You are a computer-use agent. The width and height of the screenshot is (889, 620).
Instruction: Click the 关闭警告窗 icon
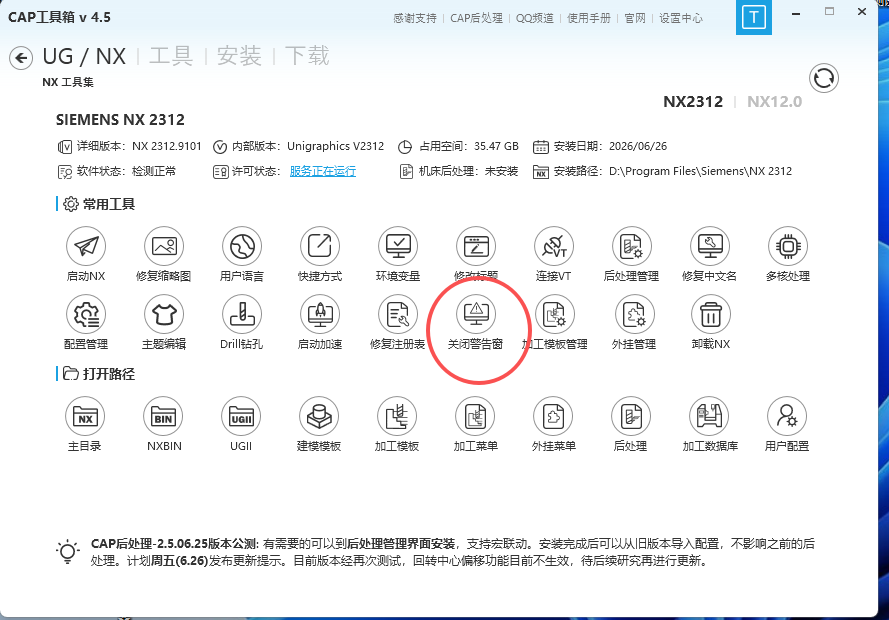point(476,315)
